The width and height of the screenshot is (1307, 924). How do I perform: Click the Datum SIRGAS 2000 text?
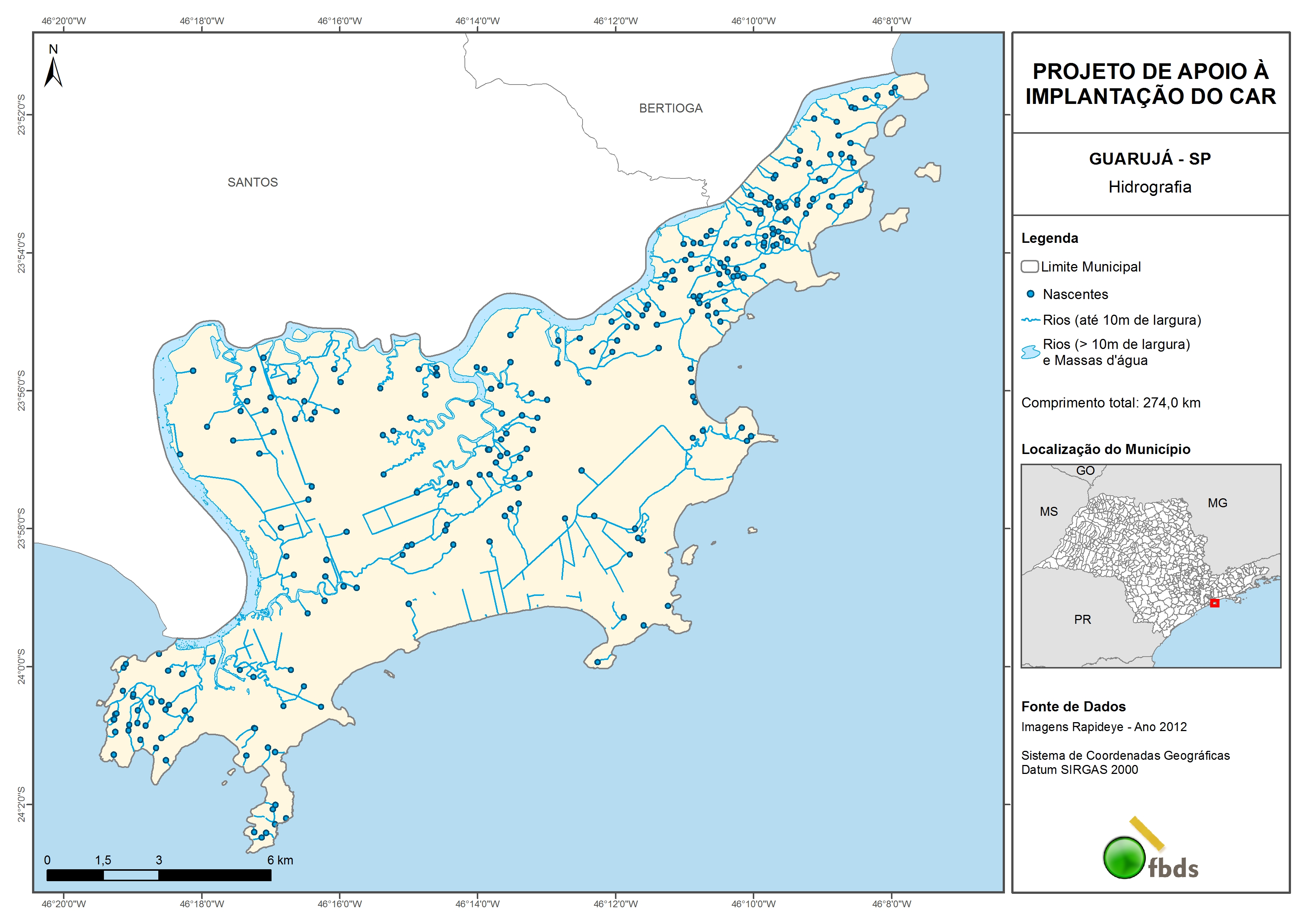coord(1079,770)
